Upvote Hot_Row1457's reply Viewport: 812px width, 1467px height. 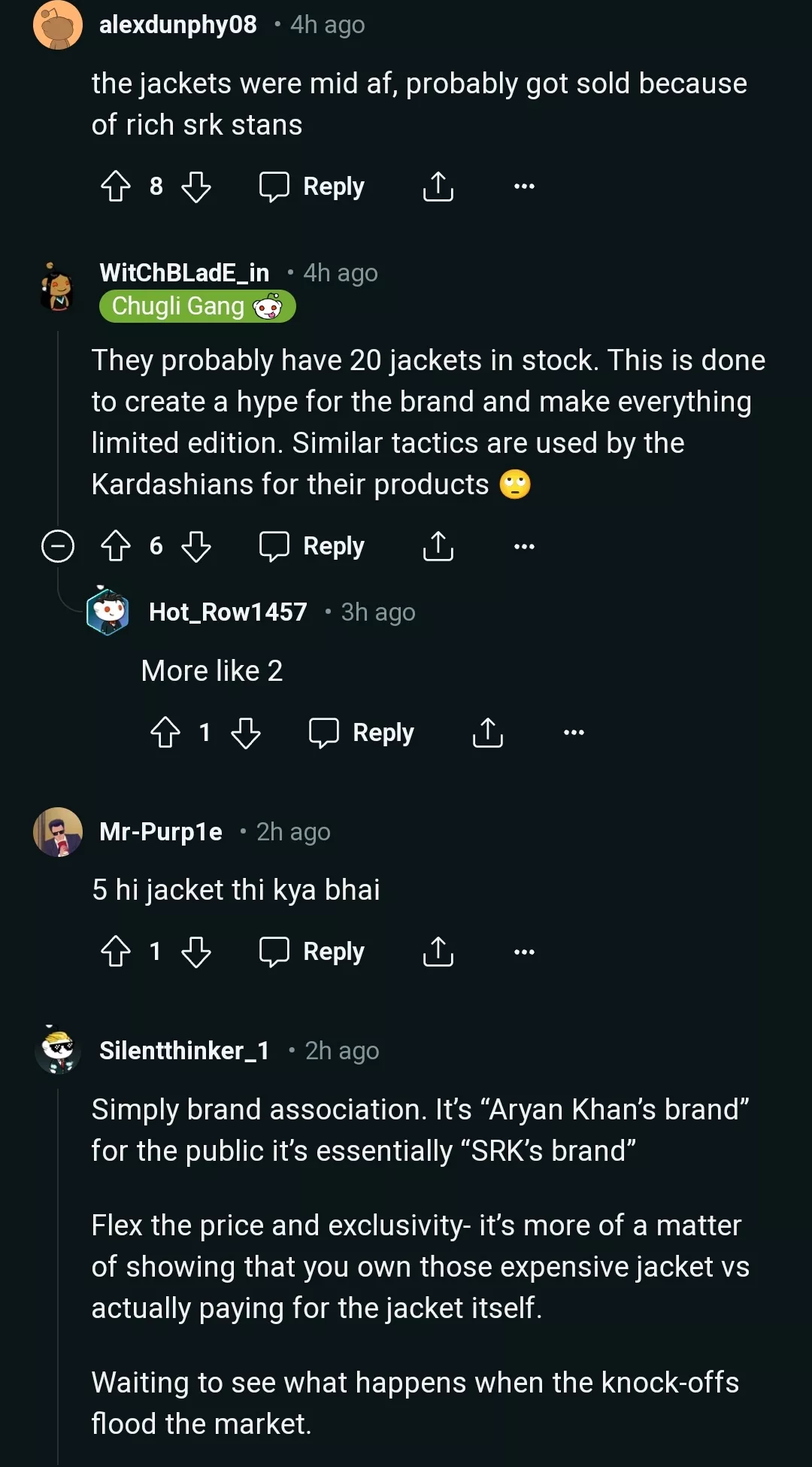165,733
